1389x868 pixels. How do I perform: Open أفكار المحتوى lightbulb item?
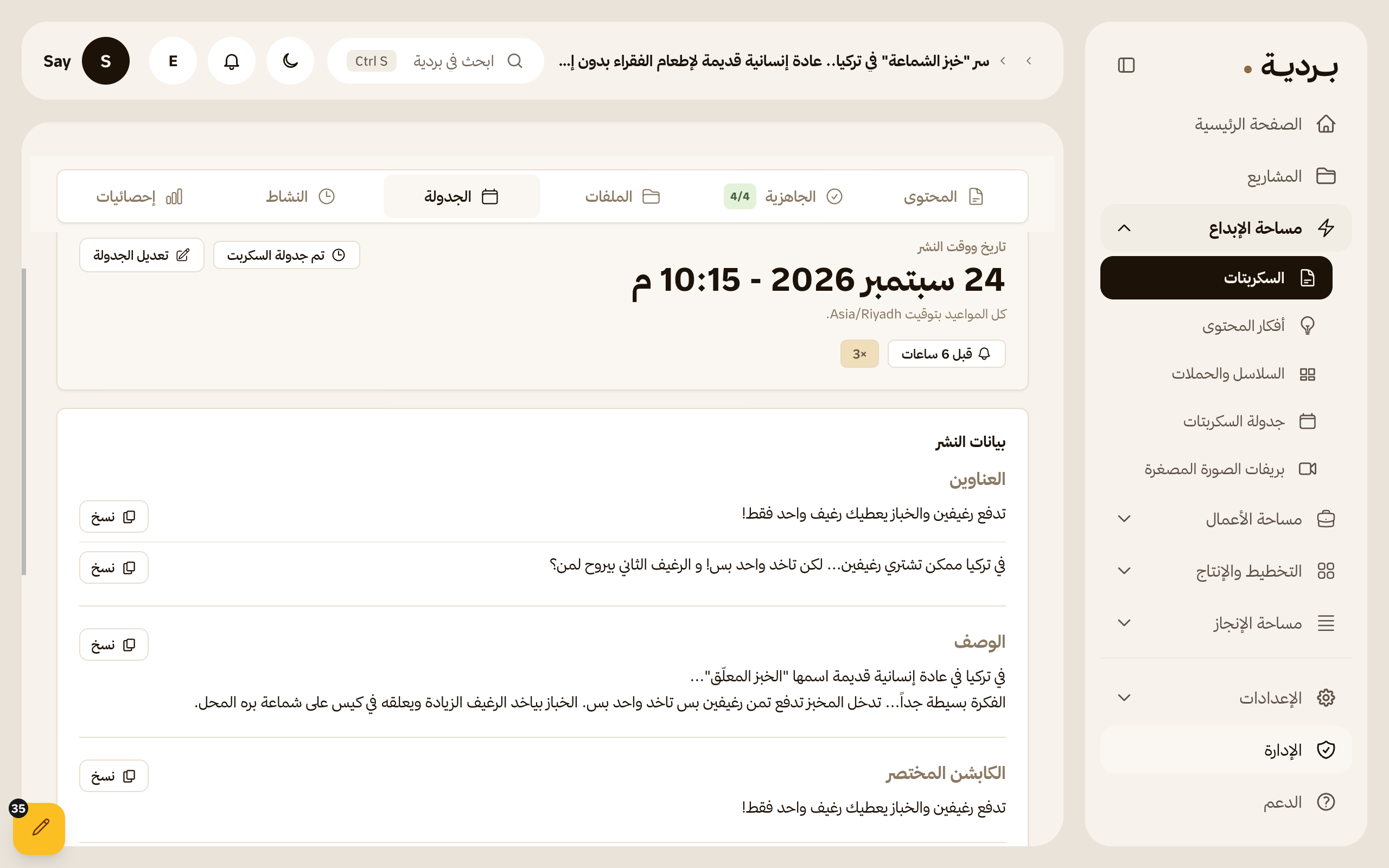(x=1216, y=325)
